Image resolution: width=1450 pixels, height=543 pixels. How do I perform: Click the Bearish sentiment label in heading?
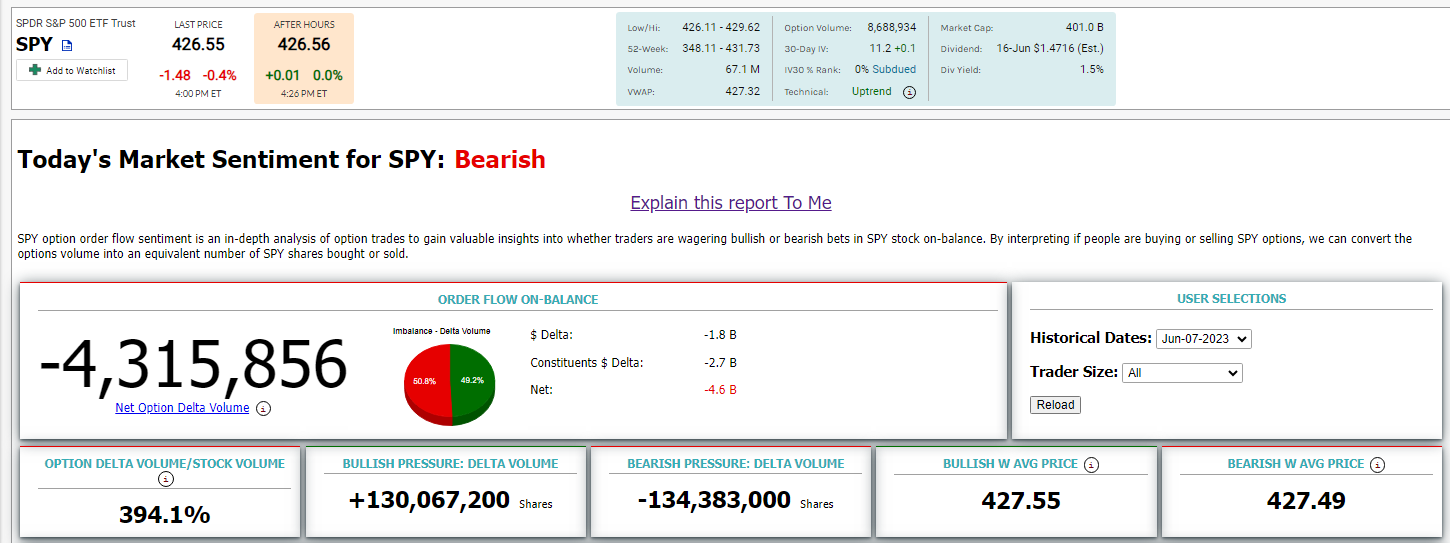(x=500, y=159)
